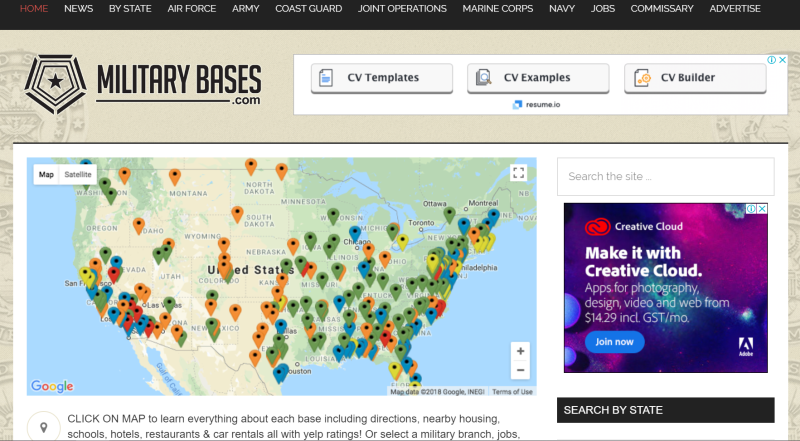Screen dimensions: 800x441
Task: Zoom out on the map with minus
Action: pos(520,370)
